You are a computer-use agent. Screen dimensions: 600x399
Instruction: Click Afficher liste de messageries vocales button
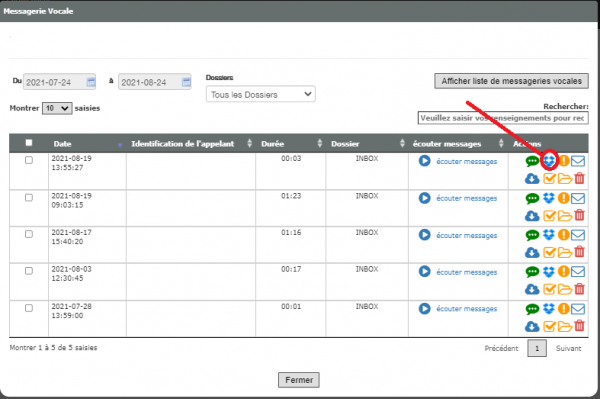[511, 81]
